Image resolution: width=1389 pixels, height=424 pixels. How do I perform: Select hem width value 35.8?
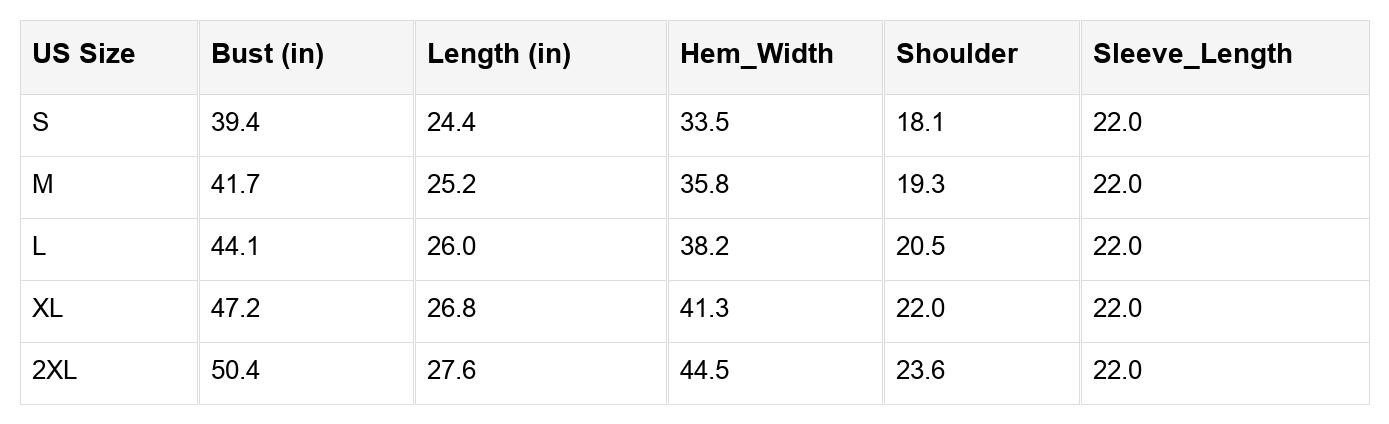pyautogui.click(x=704, y=185)
